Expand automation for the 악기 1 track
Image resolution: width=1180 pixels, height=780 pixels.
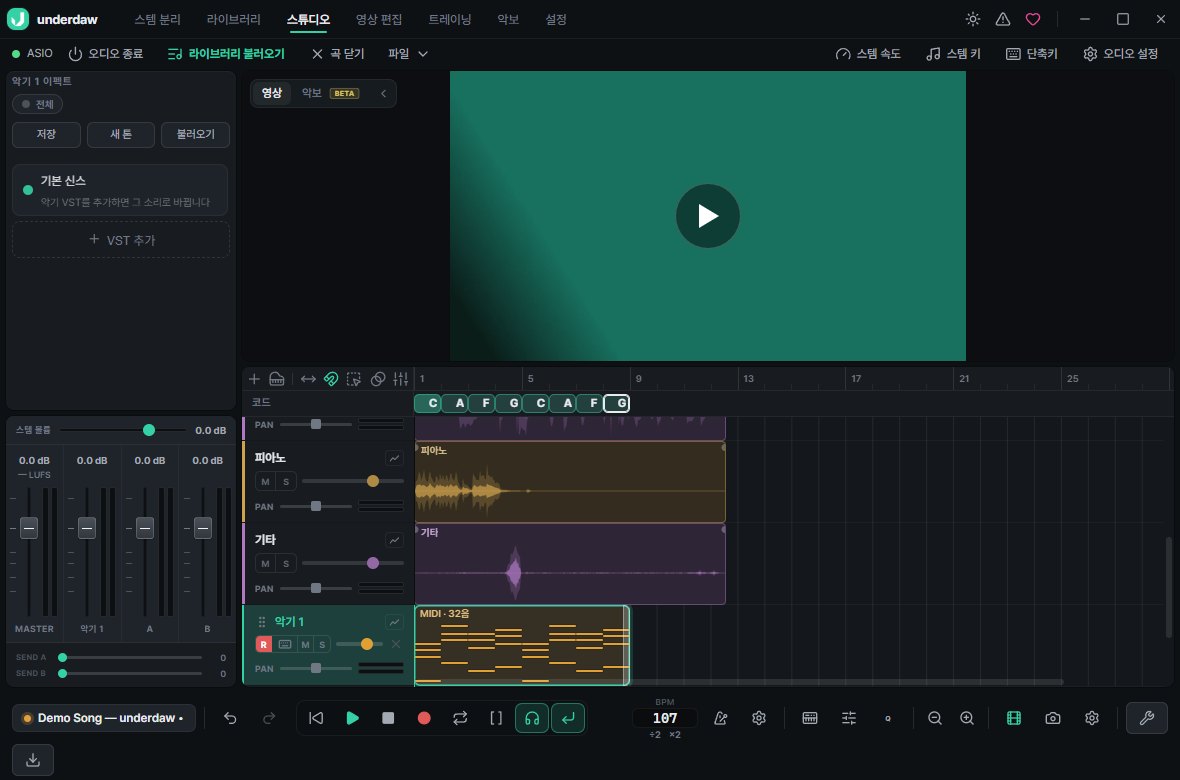pyautogui.click(x=394, y=622)
